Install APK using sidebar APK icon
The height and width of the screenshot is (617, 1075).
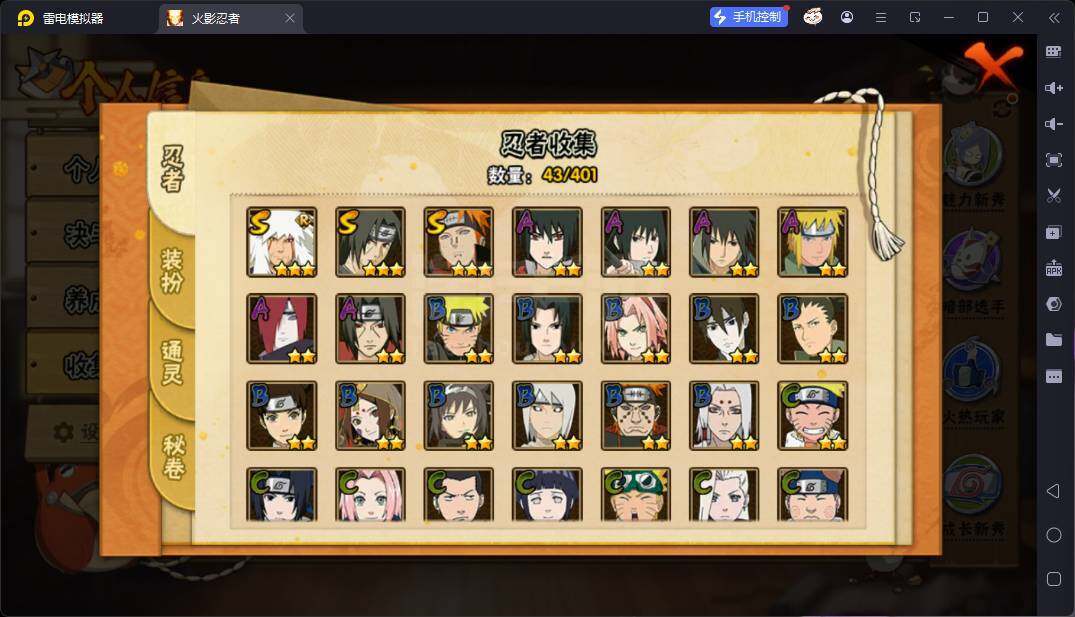click(x=1054, y=267)
